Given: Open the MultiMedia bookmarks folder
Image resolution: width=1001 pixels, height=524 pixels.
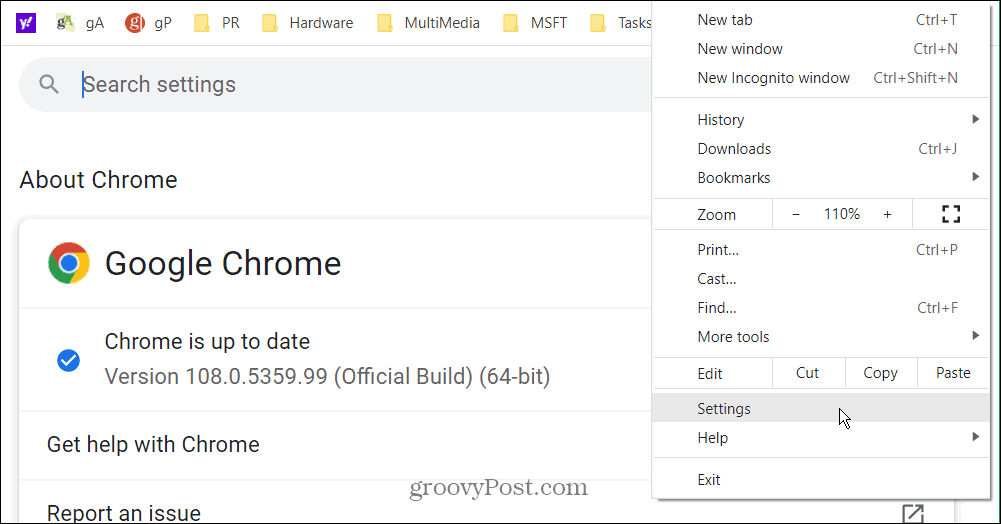Looking at the screenshot, I should pyautogui.click(x=428, y=23).
